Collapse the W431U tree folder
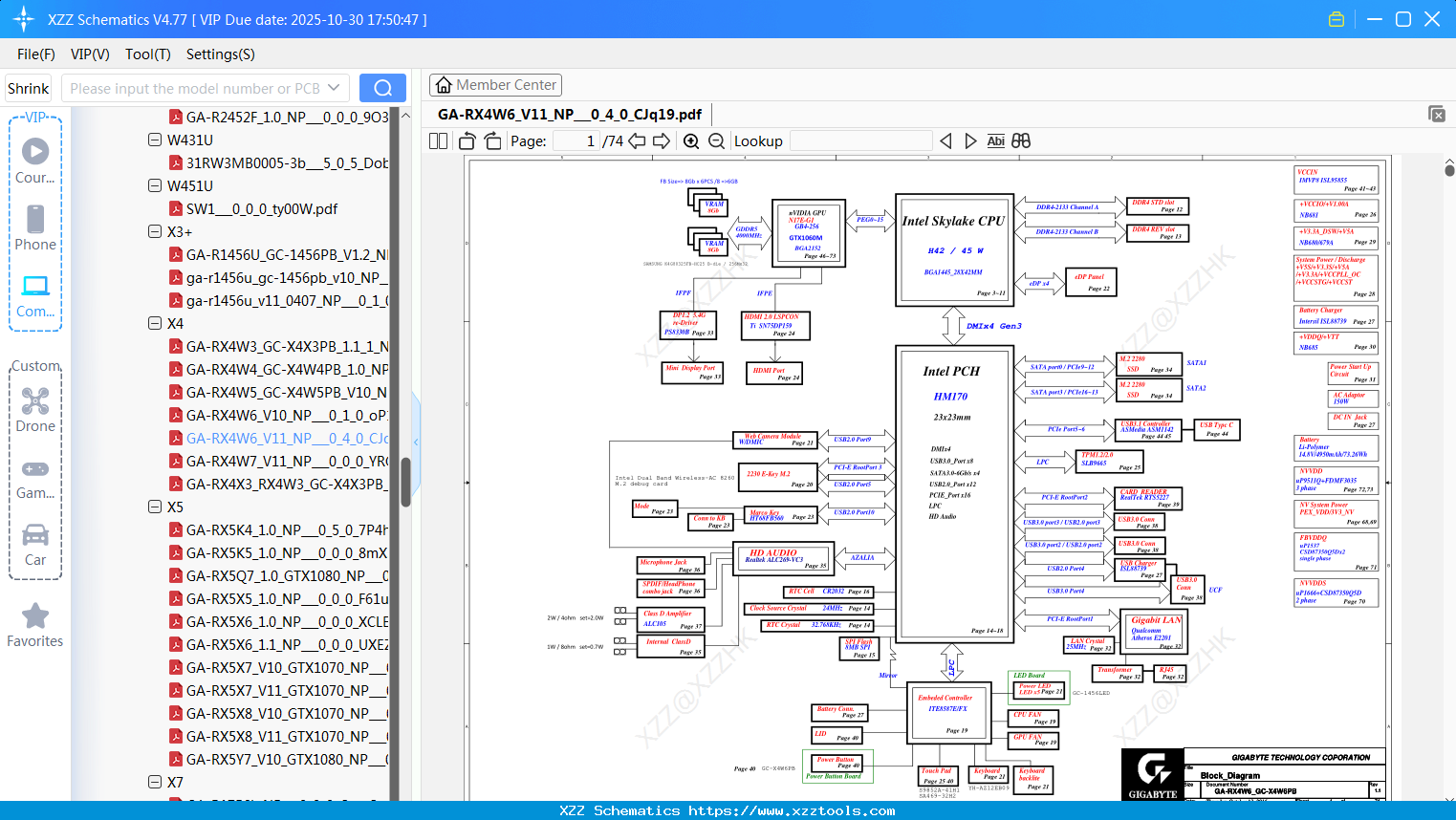The image size is (1456, 820). [x=155, y=140]
